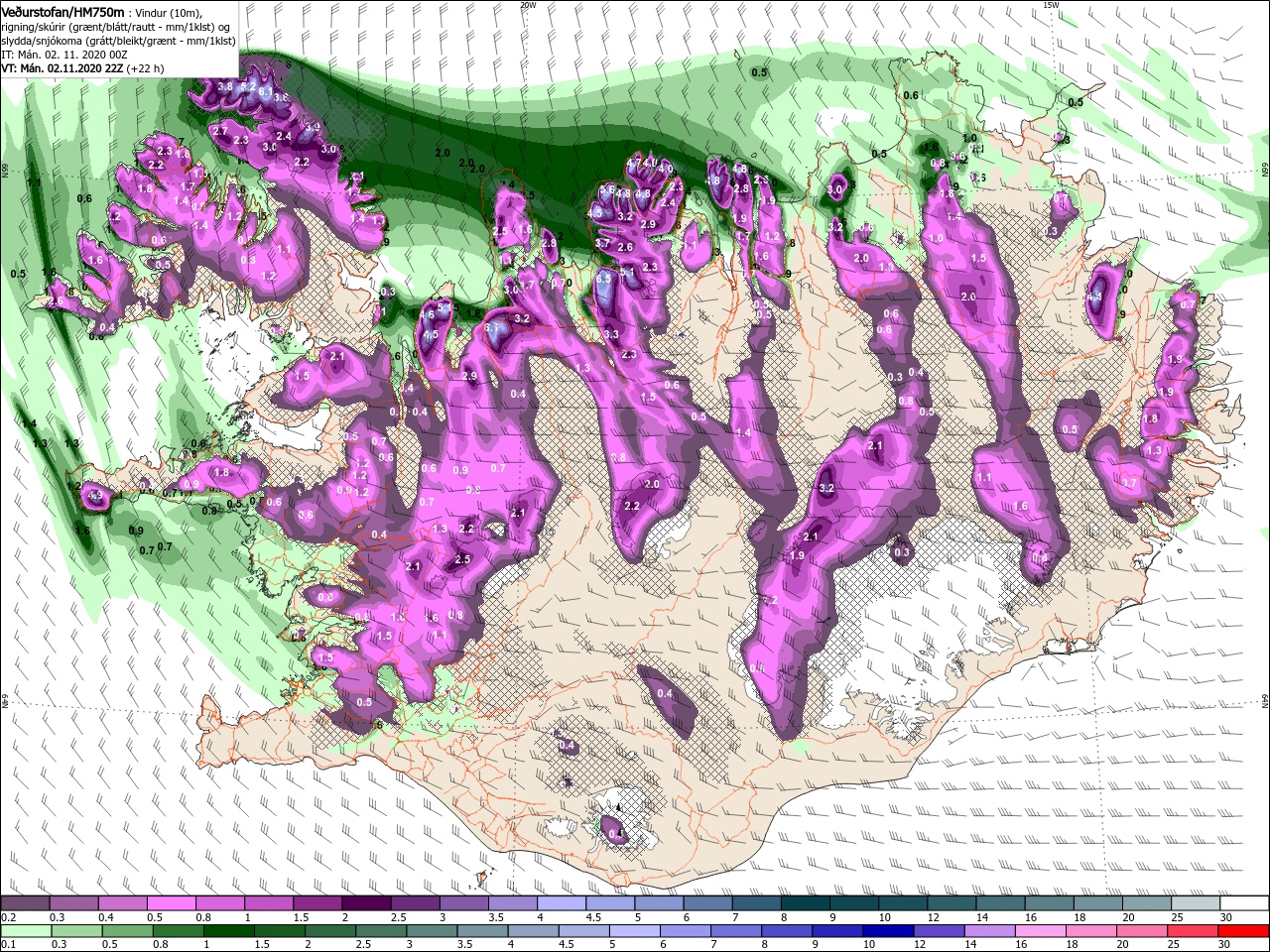The height and width of the screenshot is (952, 1270).
Task: Click the '(+22 h)' forecast offset text
Action: point(145,68)
